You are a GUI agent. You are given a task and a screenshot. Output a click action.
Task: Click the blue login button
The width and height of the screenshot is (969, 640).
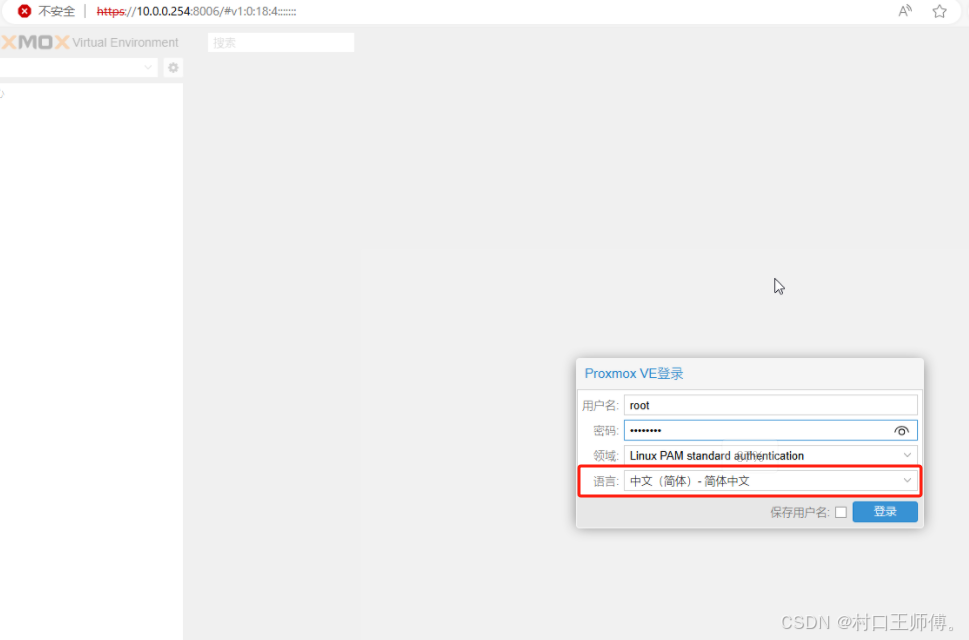coord(885,512)
